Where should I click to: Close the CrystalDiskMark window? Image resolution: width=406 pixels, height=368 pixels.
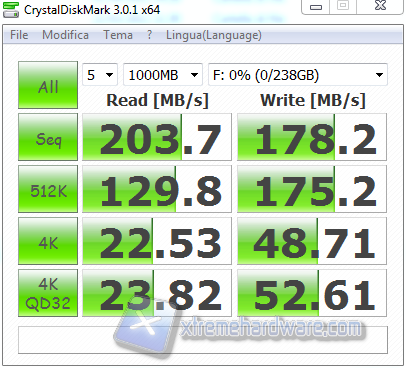click(380, 6)
